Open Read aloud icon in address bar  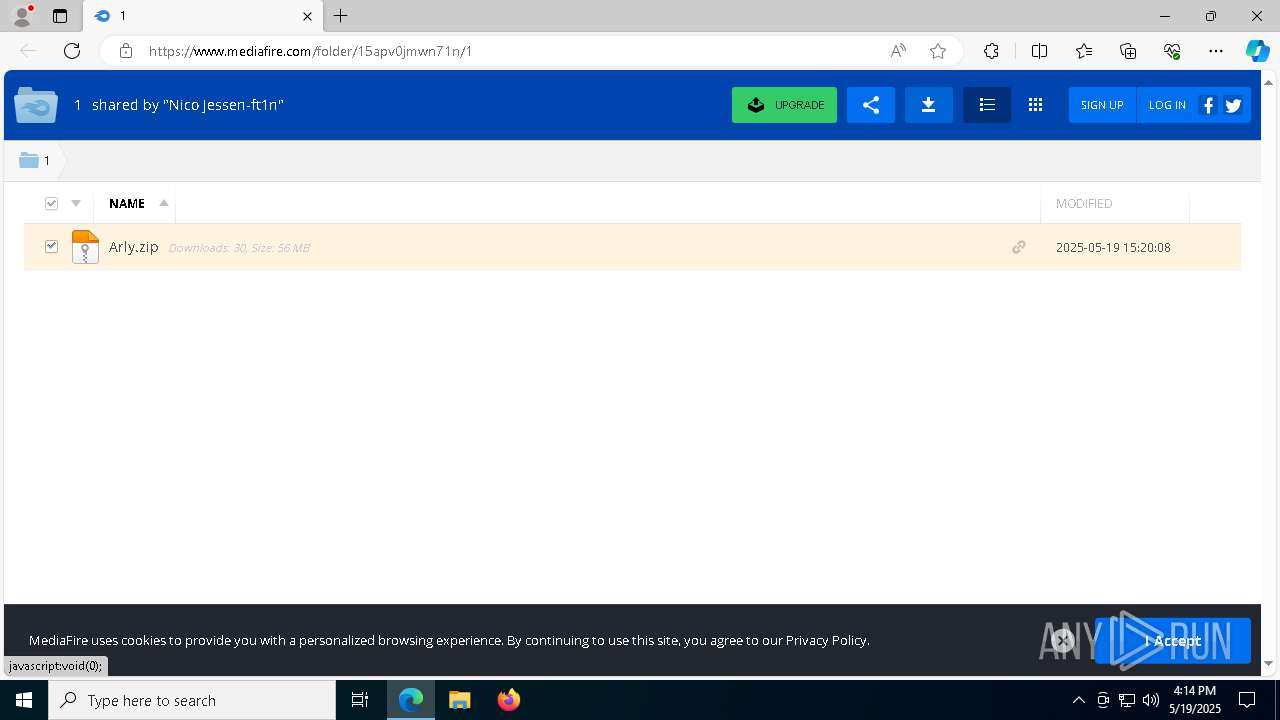click(x=898, y=51)
